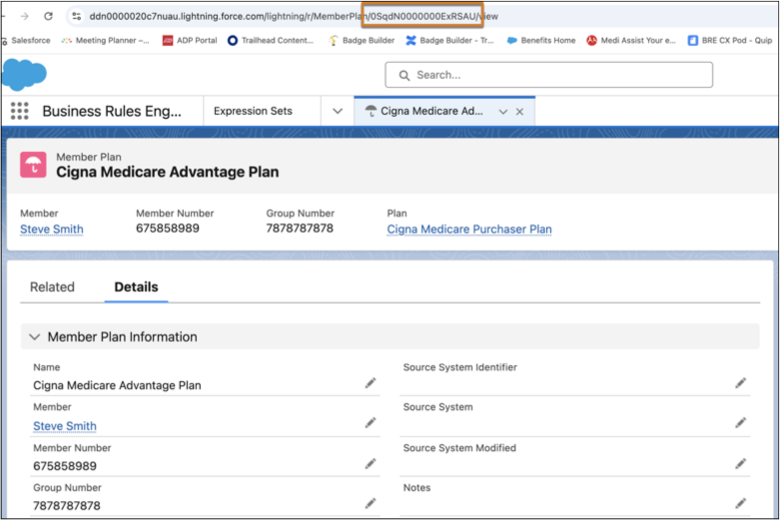Open the Trailhead Content bookmark
The width and height of the screenshot is (780, 520).
tap(271, 40)
